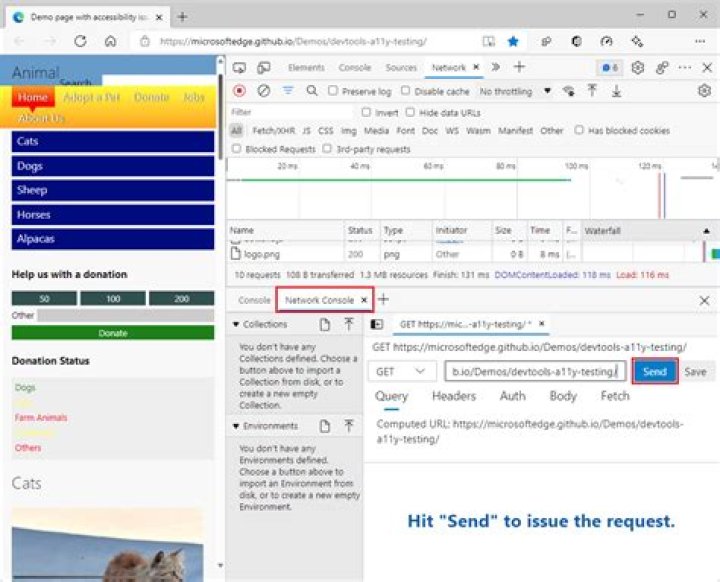Tick the Hide data URLs checkbox
Screen dimensions: 720x582
(x=410, y=112)
